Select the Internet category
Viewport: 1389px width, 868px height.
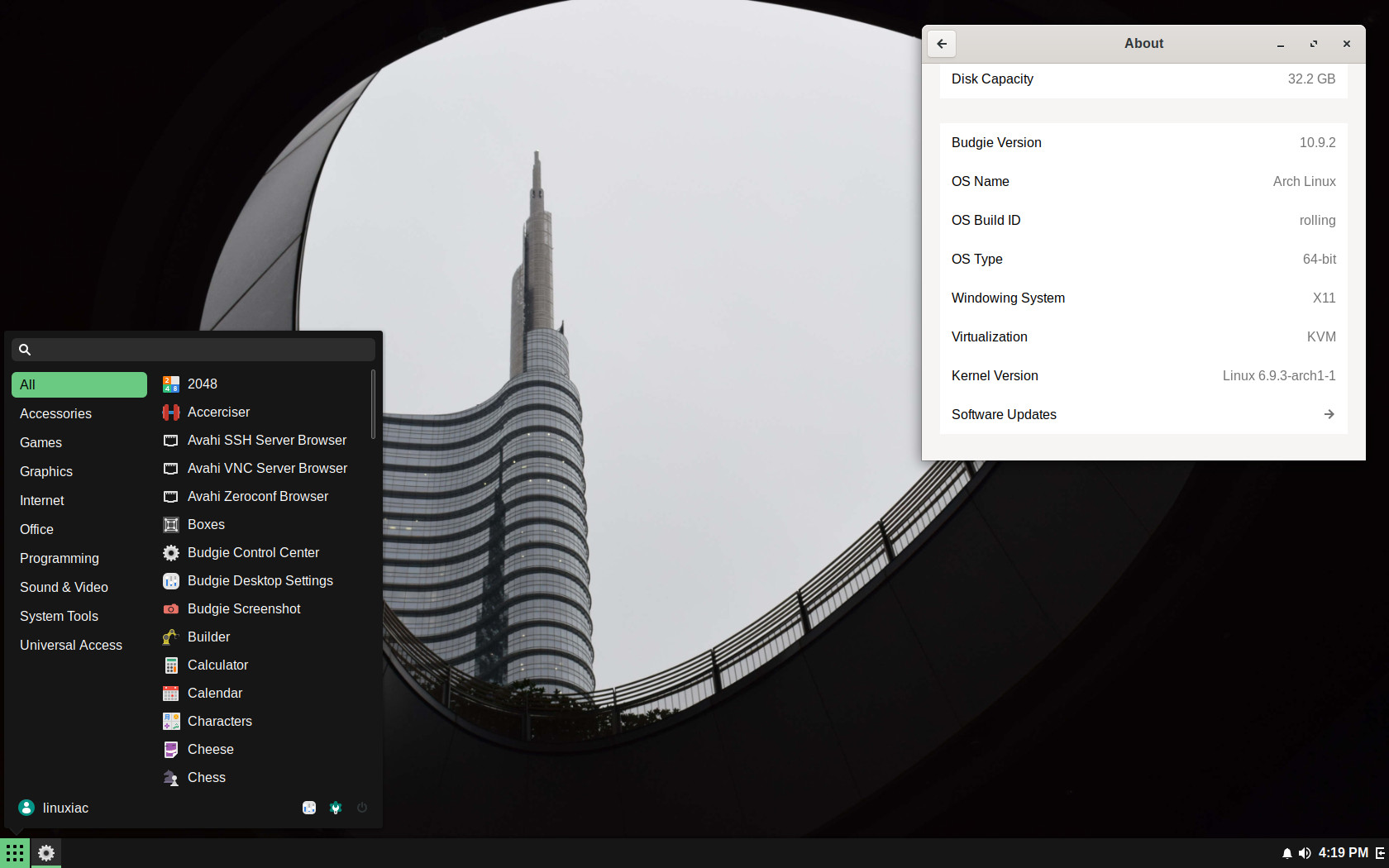[79, 500]
